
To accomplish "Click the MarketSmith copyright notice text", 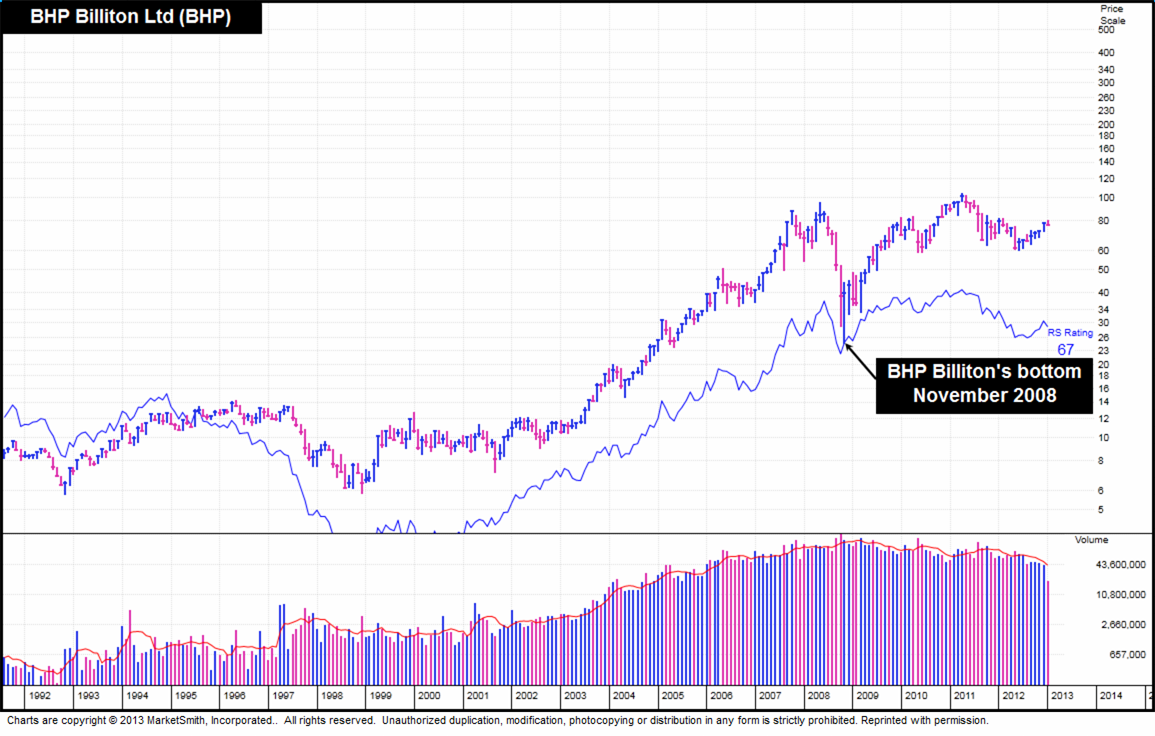I will pyautogui.click(x=497, y=721).
